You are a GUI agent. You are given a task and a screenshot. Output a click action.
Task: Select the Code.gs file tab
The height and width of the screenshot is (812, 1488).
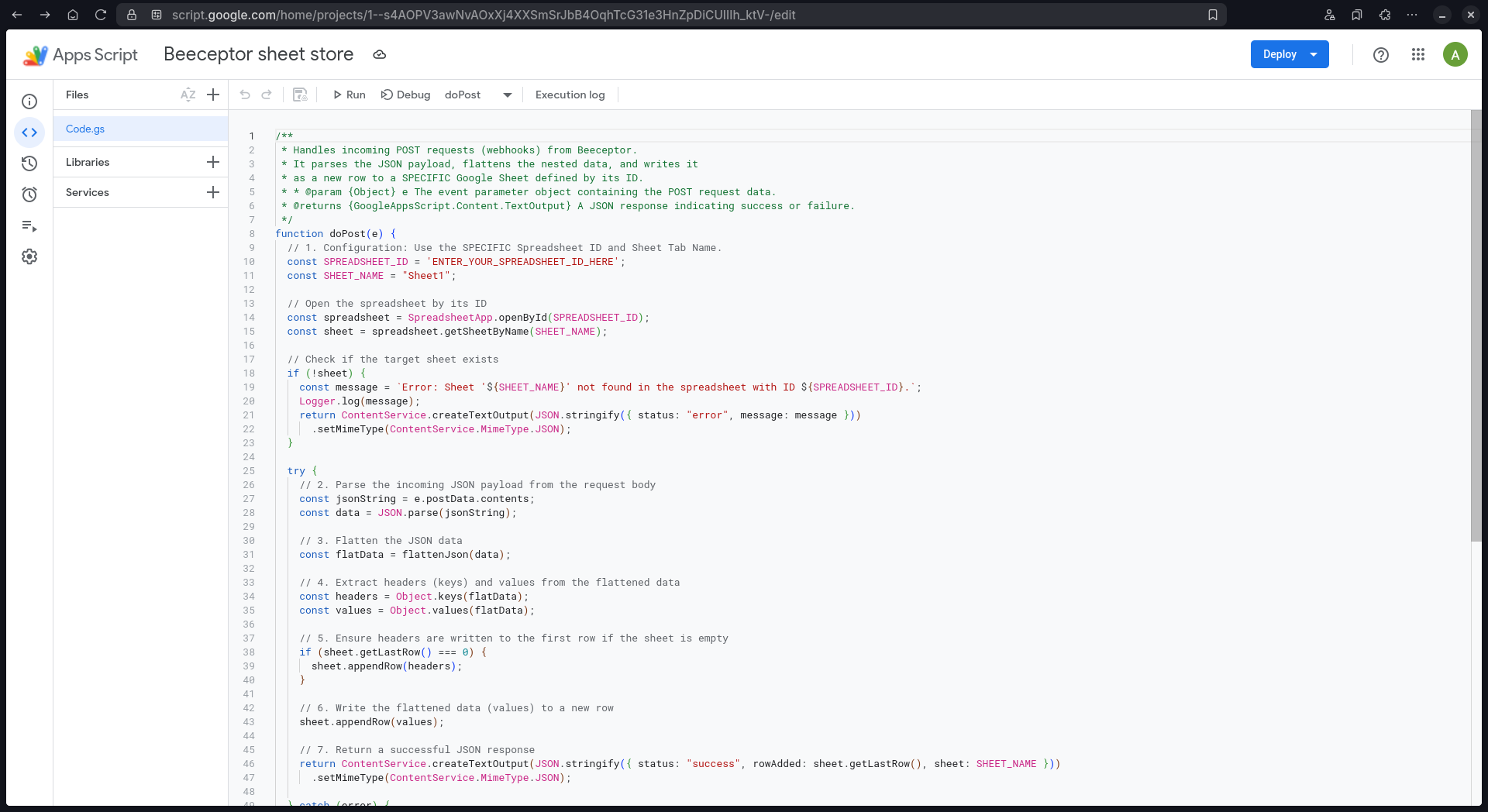[85, 129]
